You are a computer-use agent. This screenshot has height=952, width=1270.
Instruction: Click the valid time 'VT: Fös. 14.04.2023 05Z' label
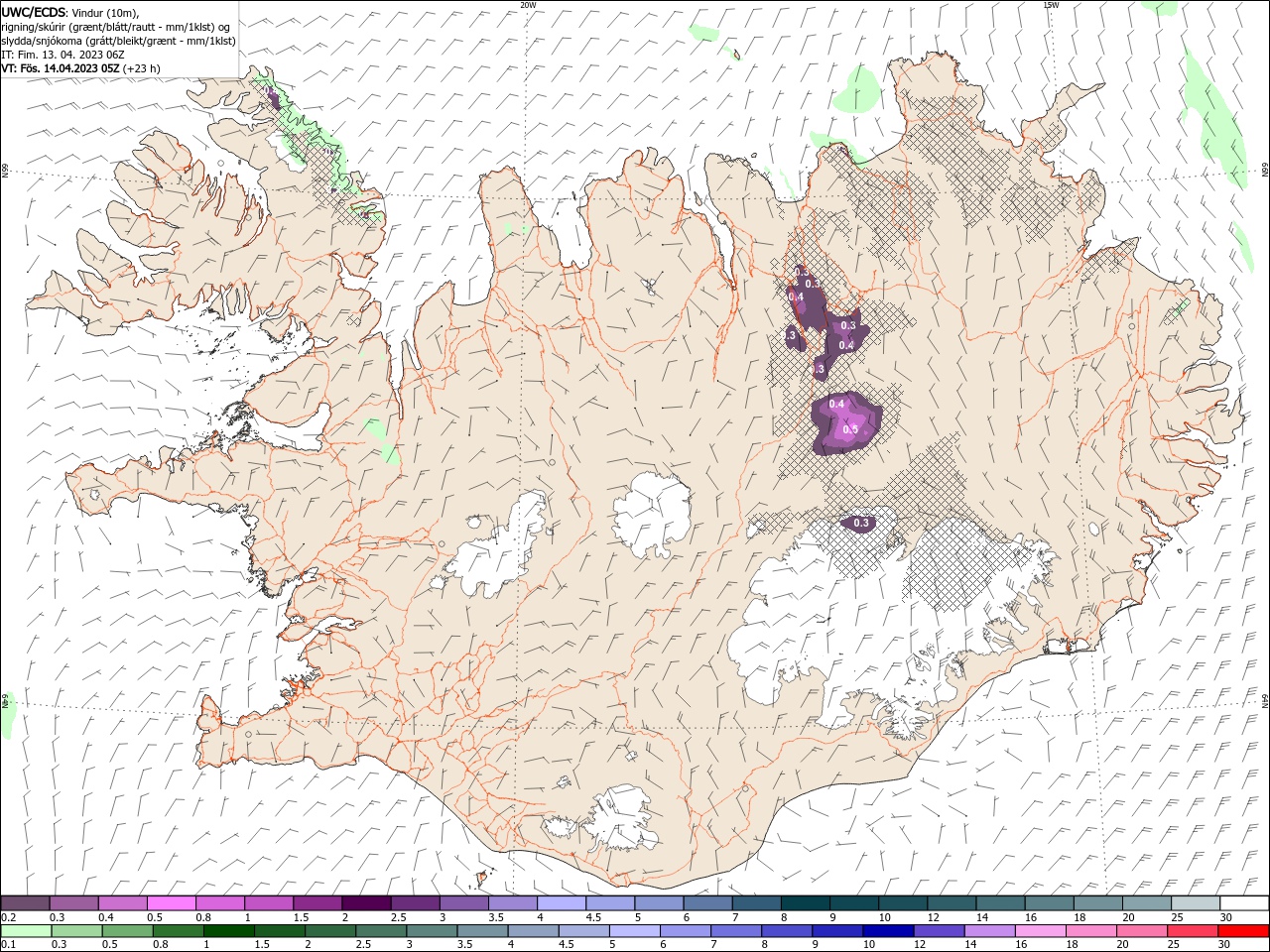(x=60, y=68)
